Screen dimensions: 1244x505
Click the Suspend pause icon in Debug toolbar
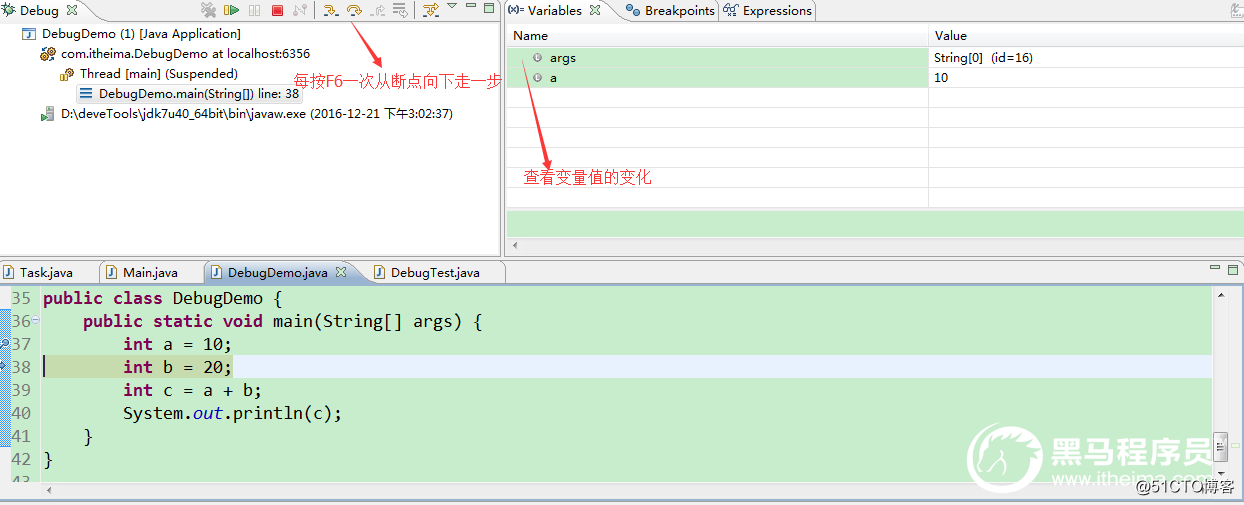[x=254, y=10]
